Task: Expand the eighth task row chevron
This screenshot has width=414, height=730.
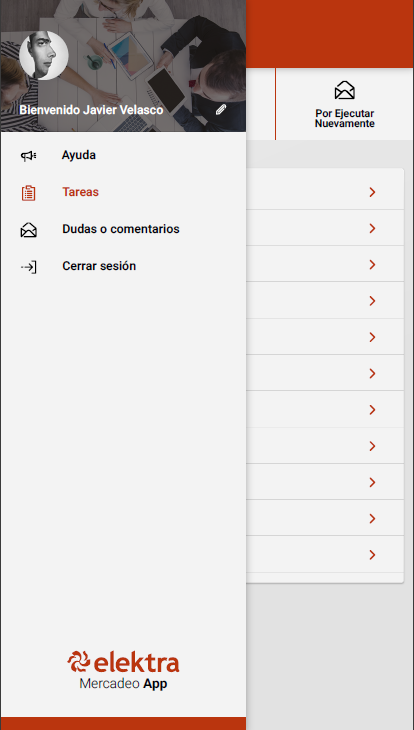Action: coord(372,446)
